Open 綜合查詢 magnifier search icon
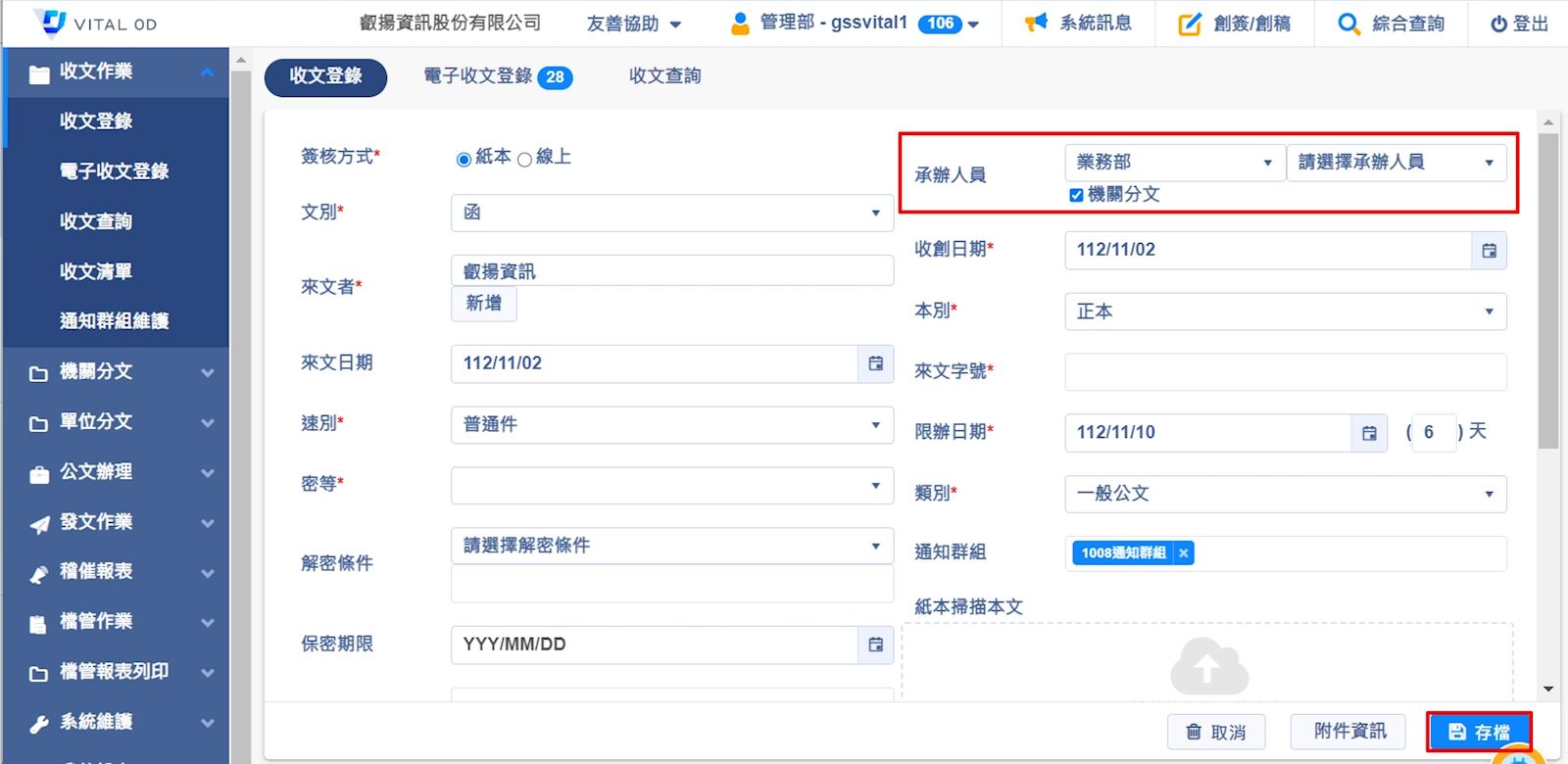This screenshot has width=1568, height=764. [1348, 24]
